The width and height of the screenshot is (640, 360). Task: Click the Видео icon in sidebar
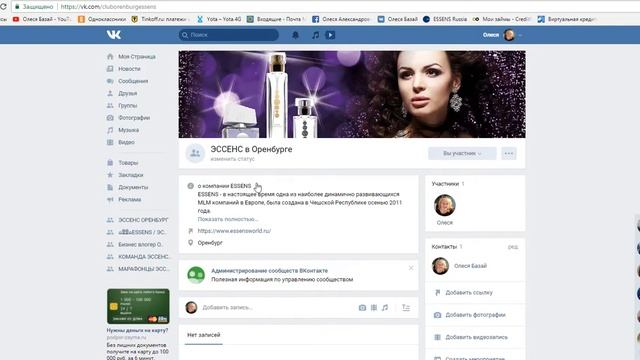click(110, 142)
